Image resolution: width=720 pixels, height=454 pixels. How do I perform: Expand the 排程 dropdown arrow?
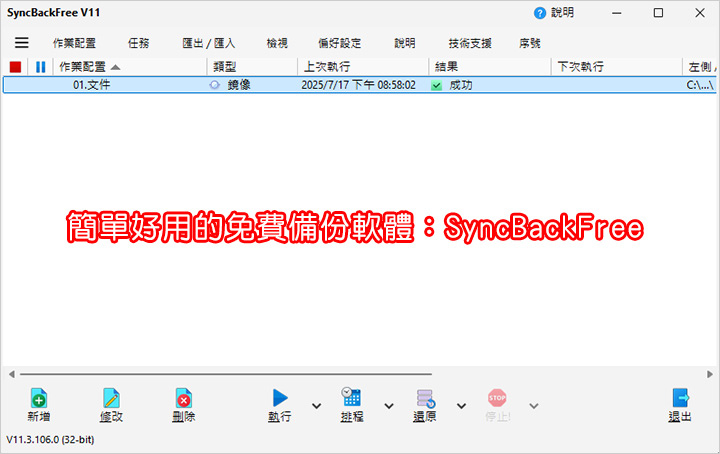(389, 406)
